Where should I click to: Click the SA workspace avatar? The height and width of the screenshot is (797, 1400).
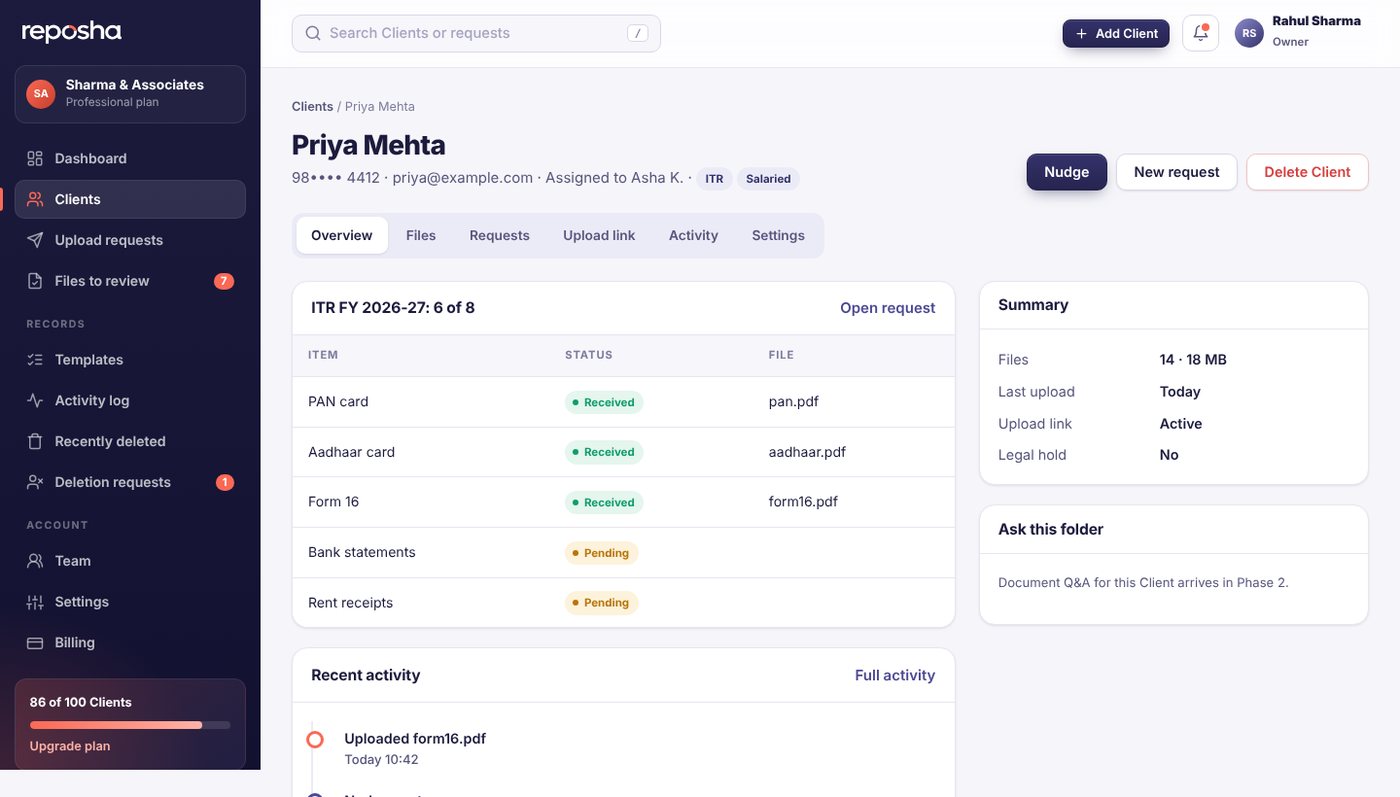tap(40, 93)
